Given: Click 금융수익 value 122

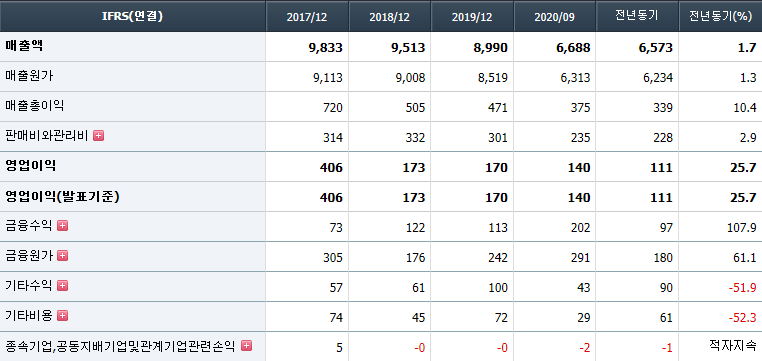Looking at the screenshot, I should [x=416, y=227].
